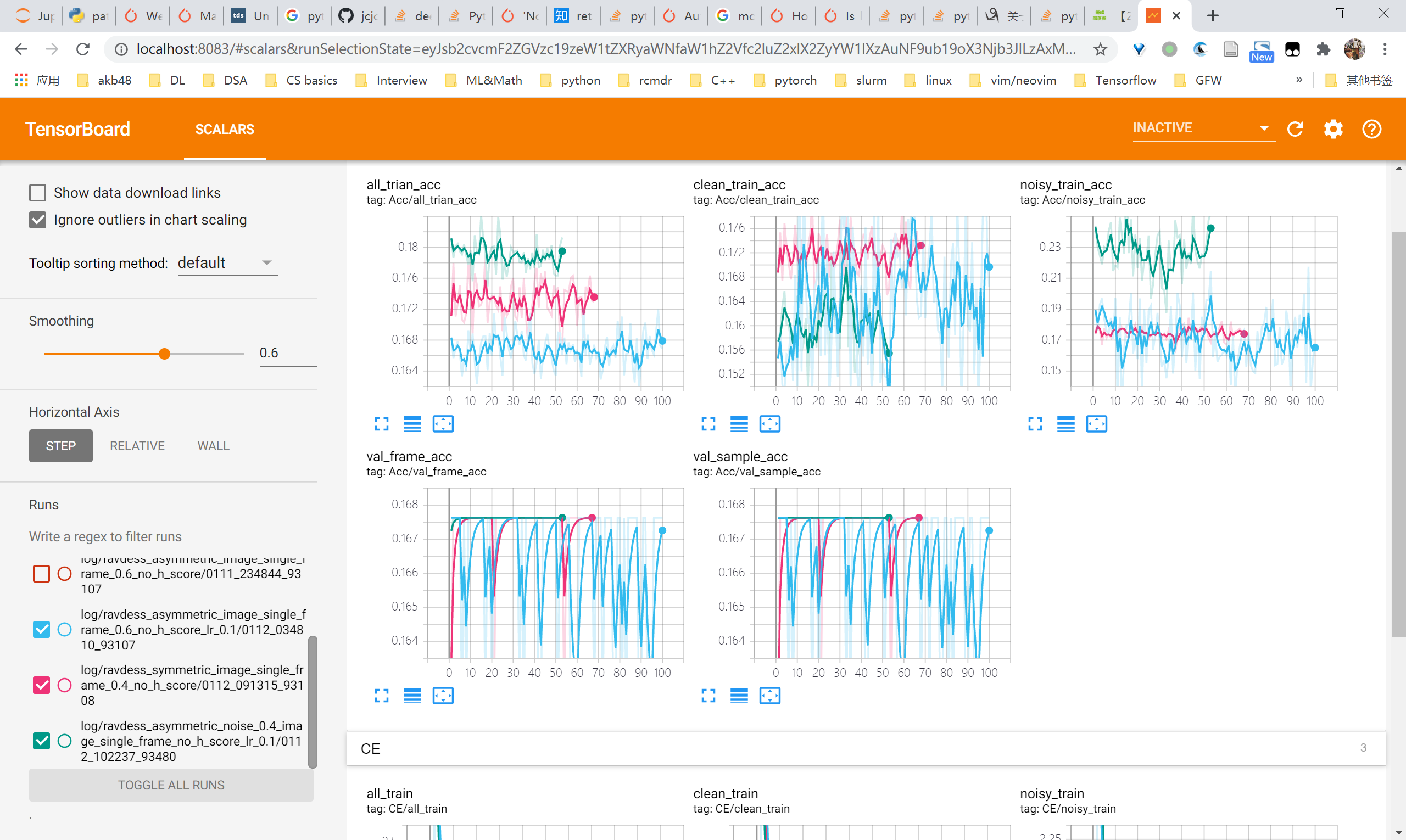1406x840 pixels.
Task: Expand noisy_train_acc chart to full size
Action: click(1035, 424)
